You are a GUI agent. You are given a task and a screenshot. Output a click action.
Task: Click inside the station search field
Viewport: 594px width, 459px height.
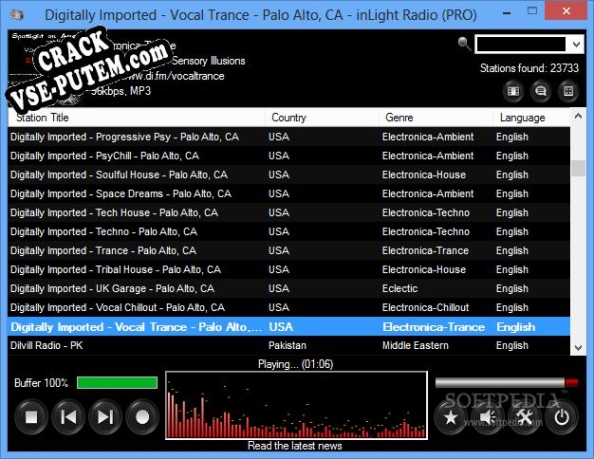[x=521, y=44]
